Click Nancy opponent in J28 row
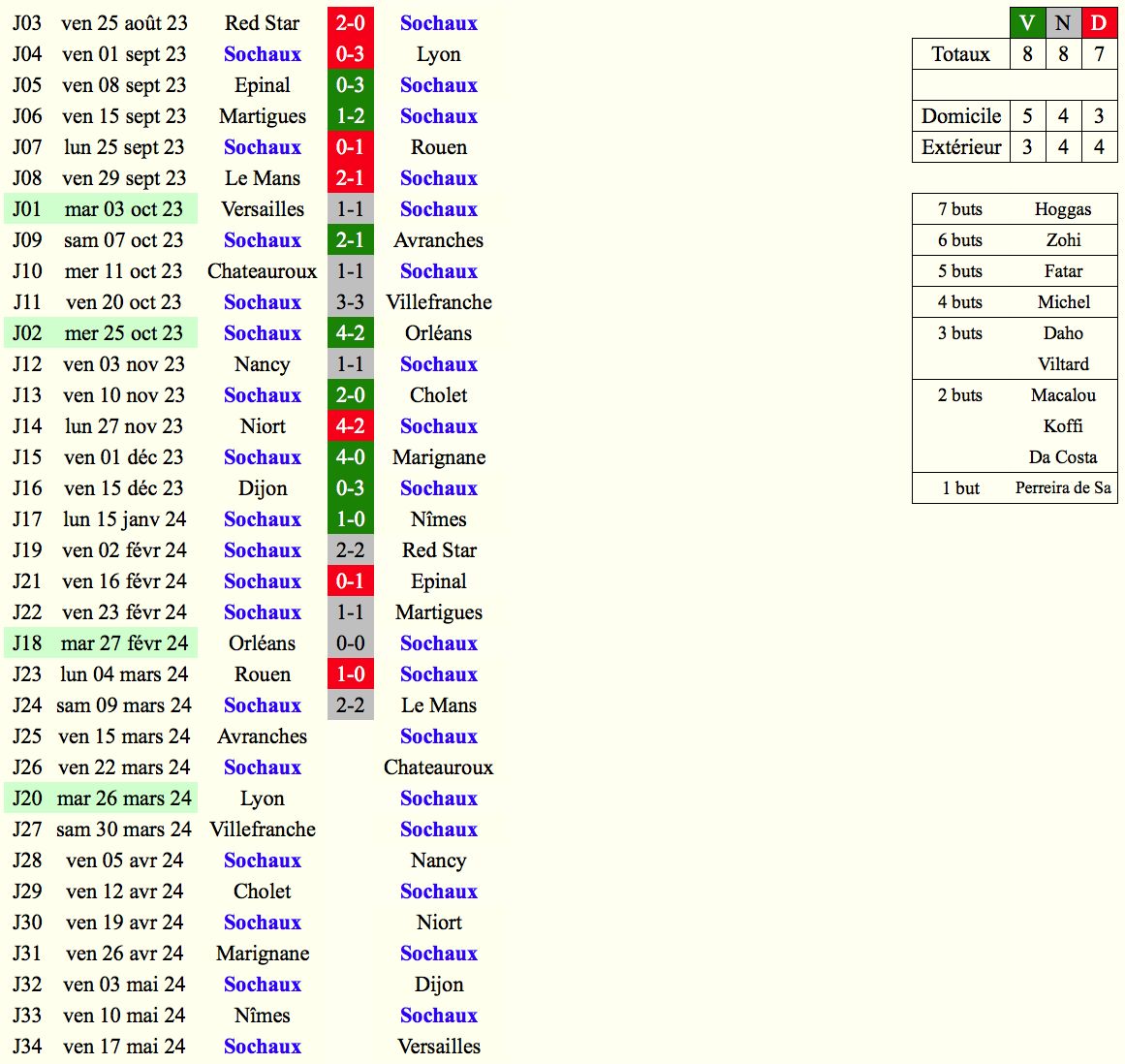 point(438,860)
